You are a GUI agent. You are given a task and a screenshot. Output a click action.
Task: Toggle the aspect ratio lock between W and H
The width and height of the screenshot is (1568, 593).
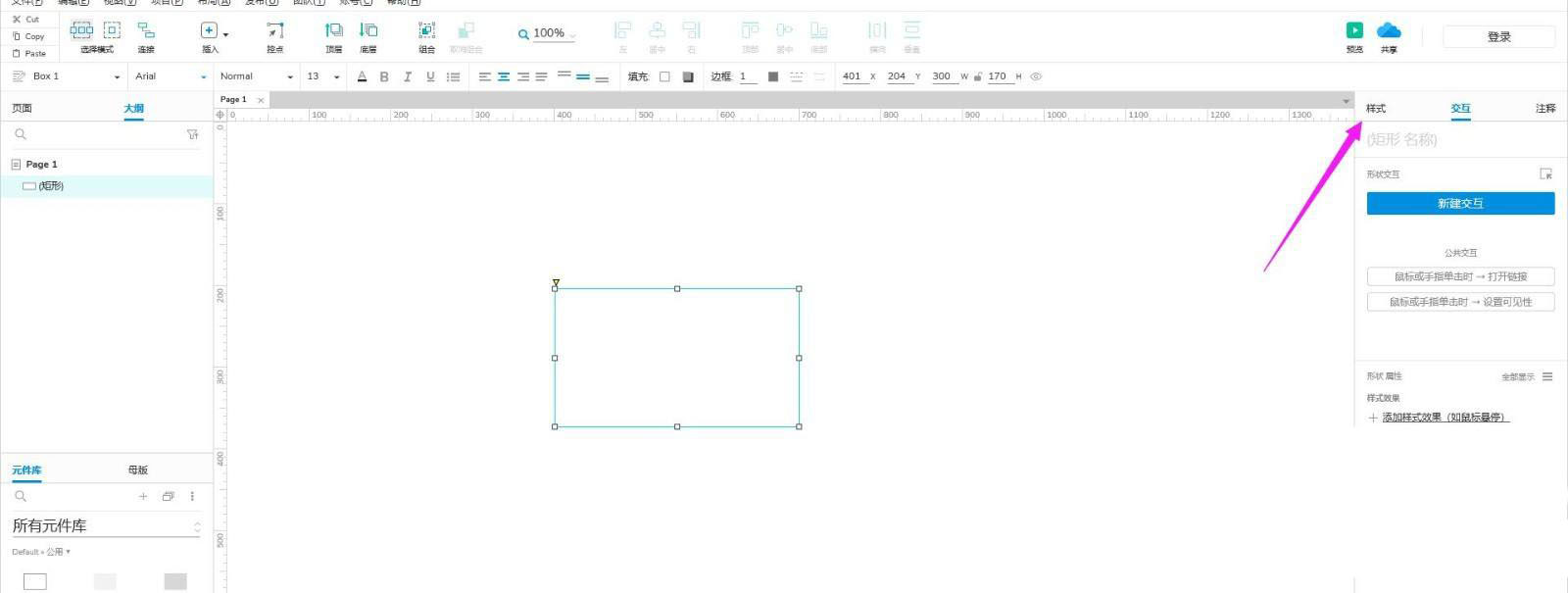coord(977,76)
